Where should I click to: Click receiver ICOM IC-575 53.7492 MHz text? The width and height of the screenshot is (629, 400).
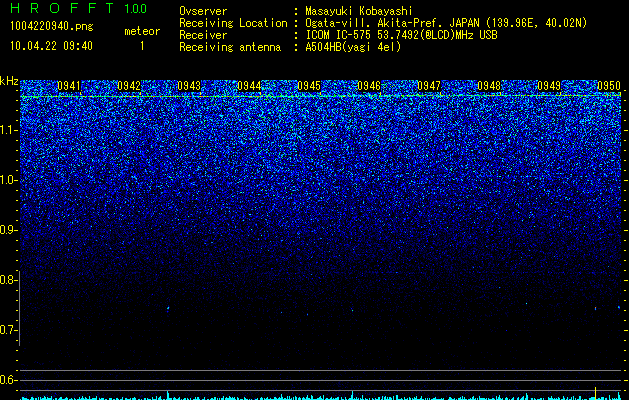(401, 35)
